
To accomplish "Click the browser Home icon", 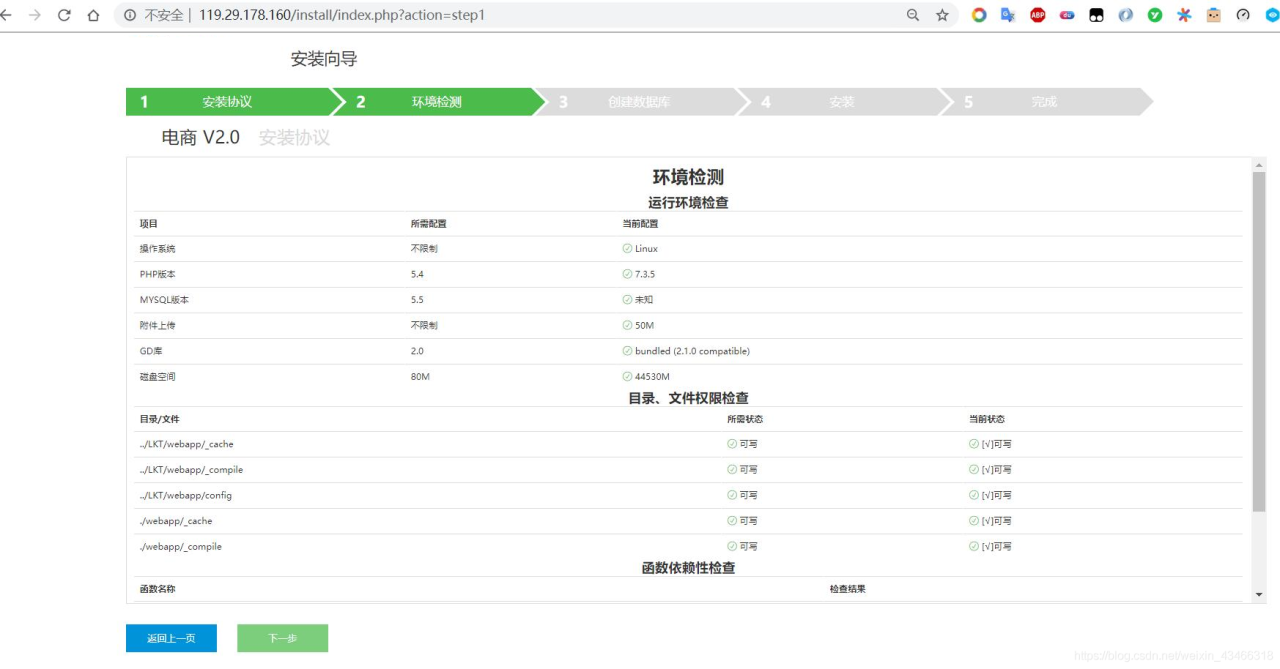I will pos(95,15).
